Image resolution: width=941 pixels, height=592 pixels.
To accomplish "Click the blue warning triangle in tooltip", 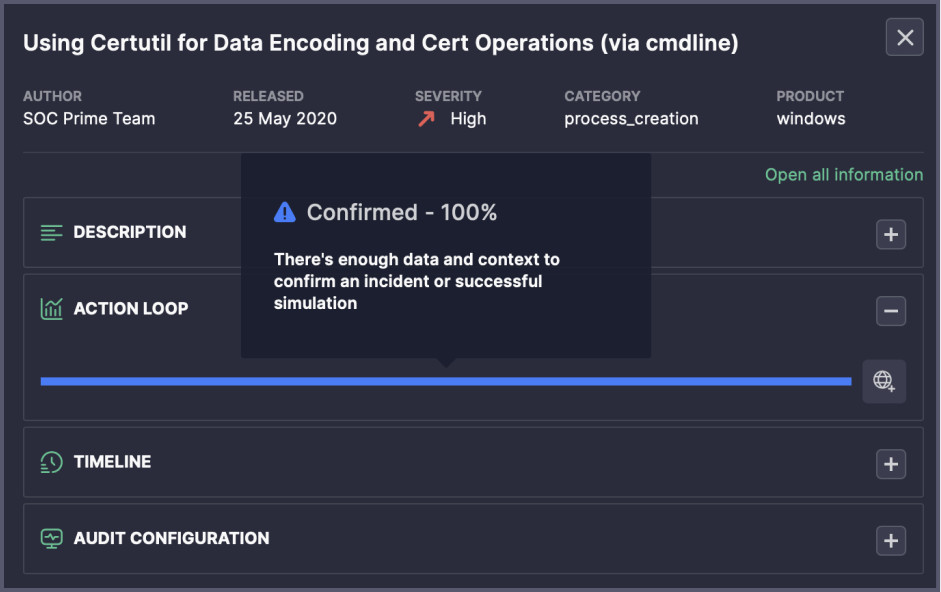I will click(285, 212).
